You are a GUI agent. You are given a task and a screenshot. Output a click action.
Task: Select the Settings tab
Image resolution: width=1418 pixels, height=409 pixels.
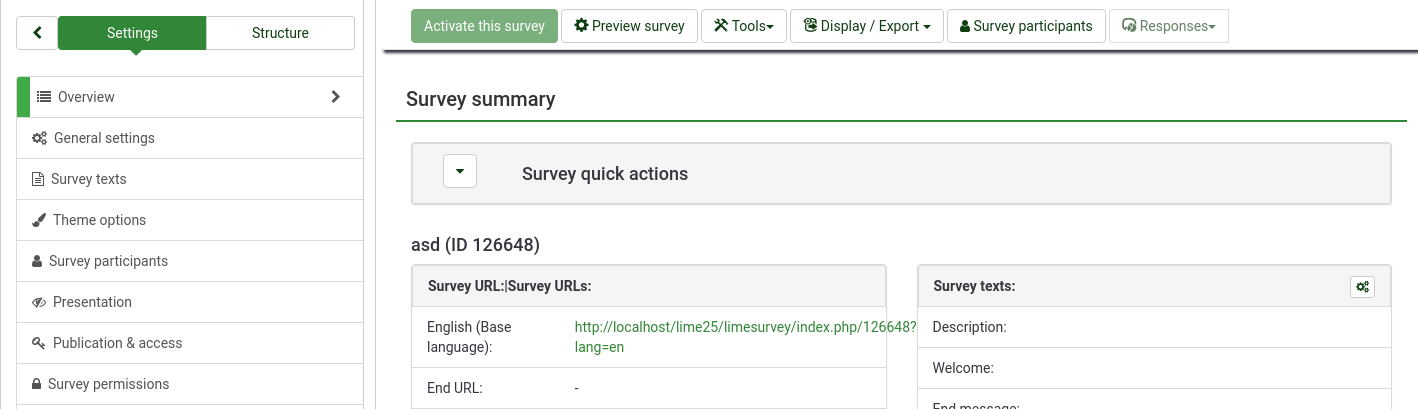point(132,33)
